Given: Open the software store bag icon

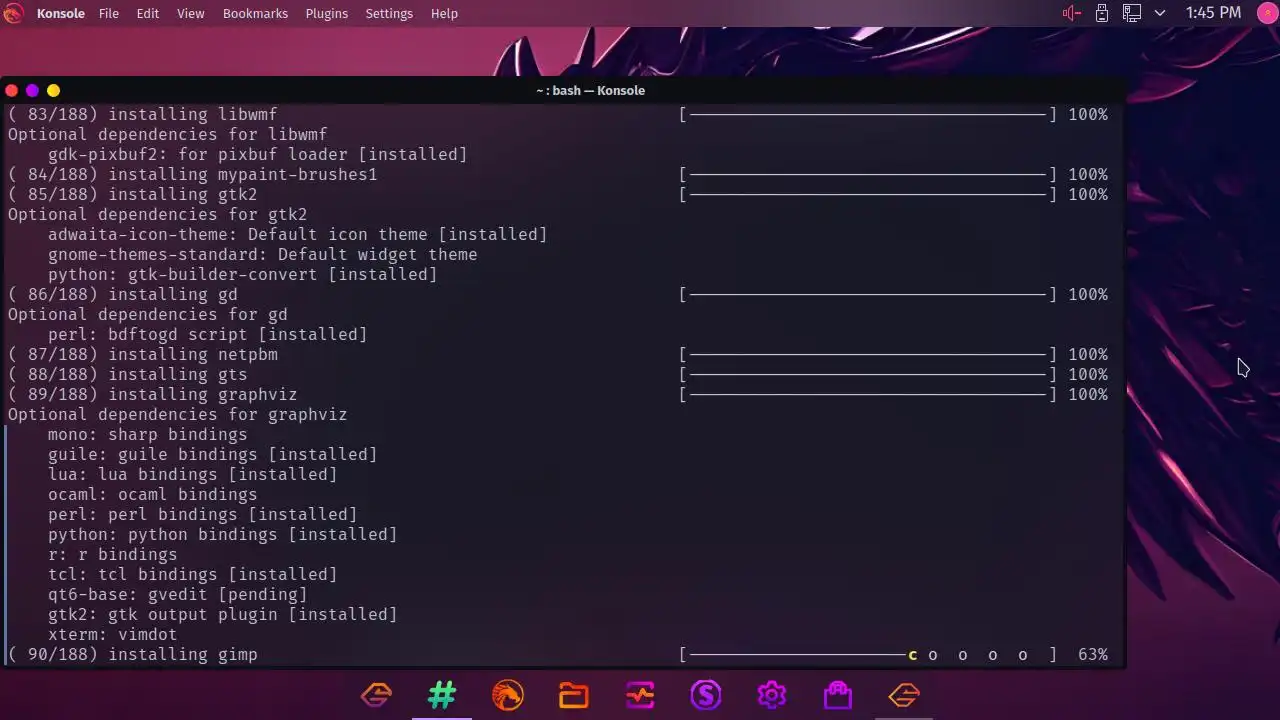Looking at the screenshot, I should point(838,694).
